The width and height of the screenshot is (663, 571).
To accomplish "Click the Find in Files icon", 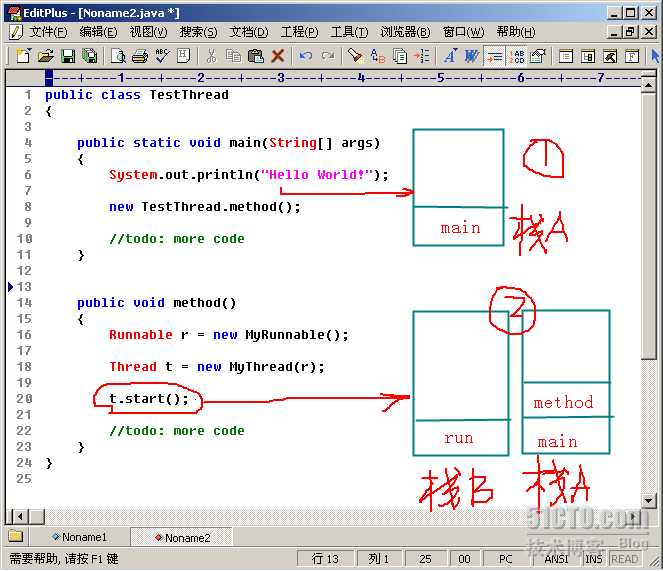I will coord(400,56).
